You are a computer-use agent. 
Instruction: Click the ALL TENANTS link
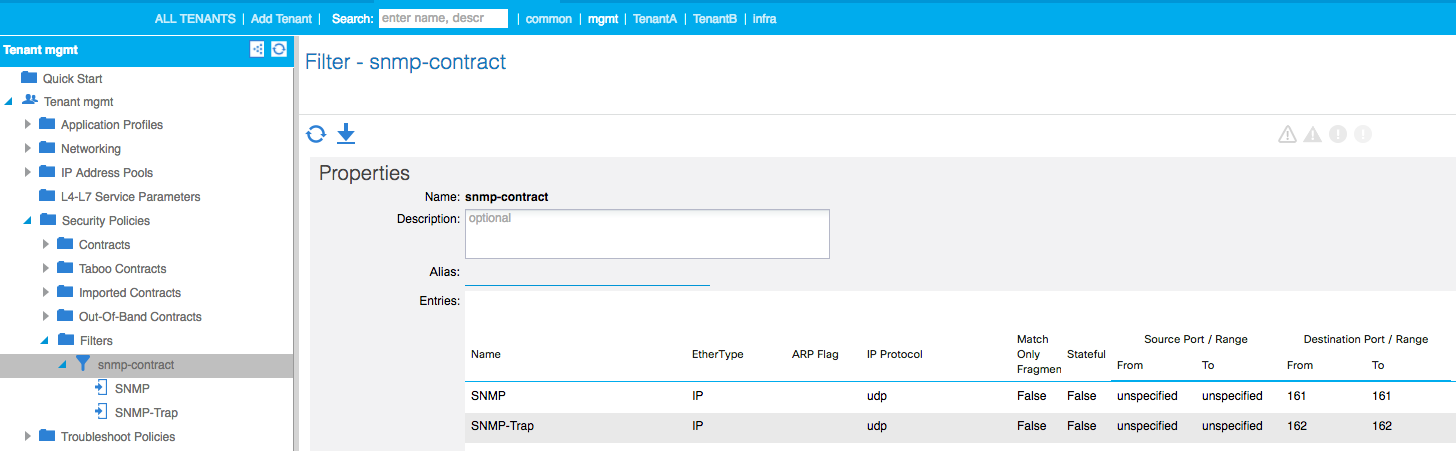195,19
